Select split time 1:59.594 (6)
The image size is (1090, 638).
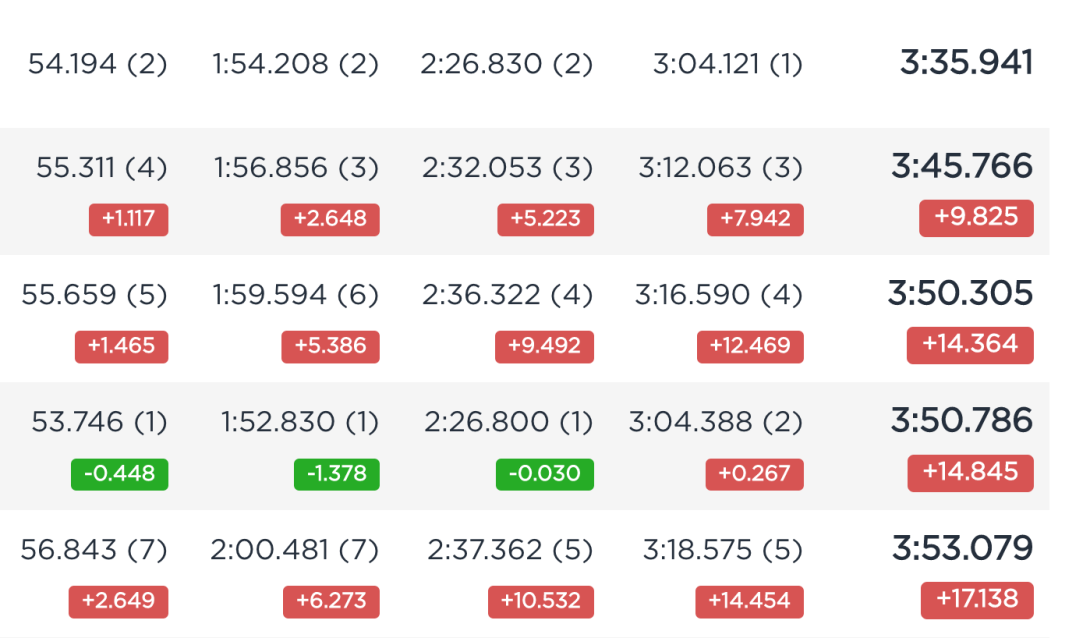click(x=295, y=295)
